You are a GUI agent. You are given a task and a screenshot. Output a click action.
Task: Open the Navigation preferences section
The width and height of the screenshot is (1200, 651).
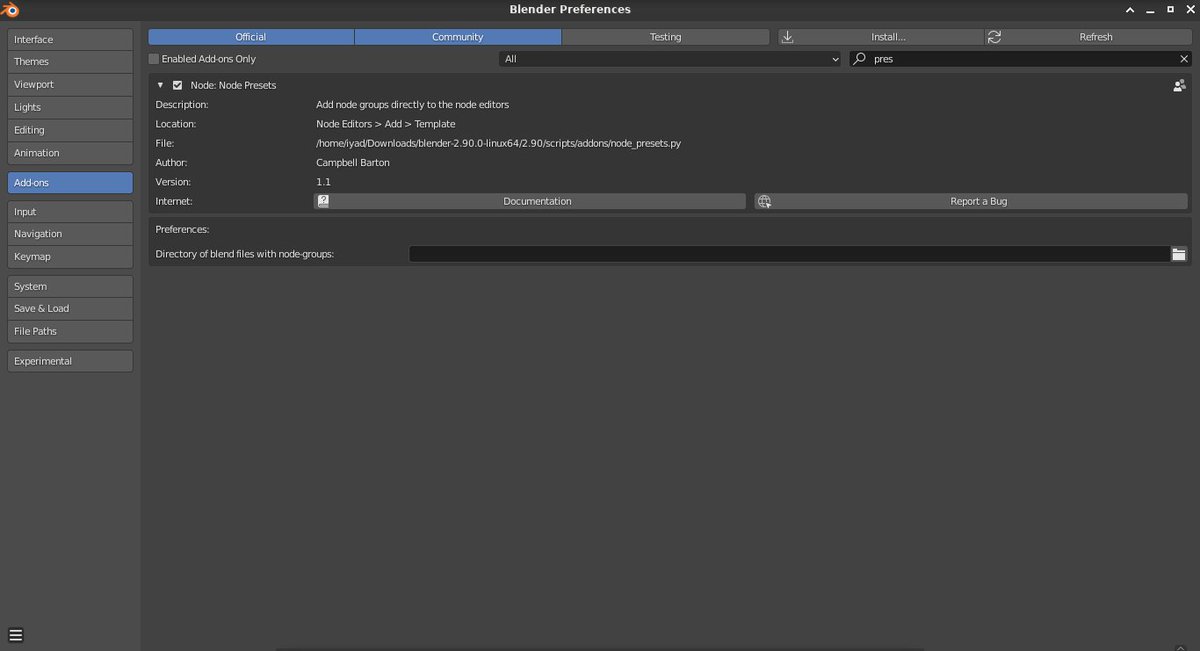(70, 234)
